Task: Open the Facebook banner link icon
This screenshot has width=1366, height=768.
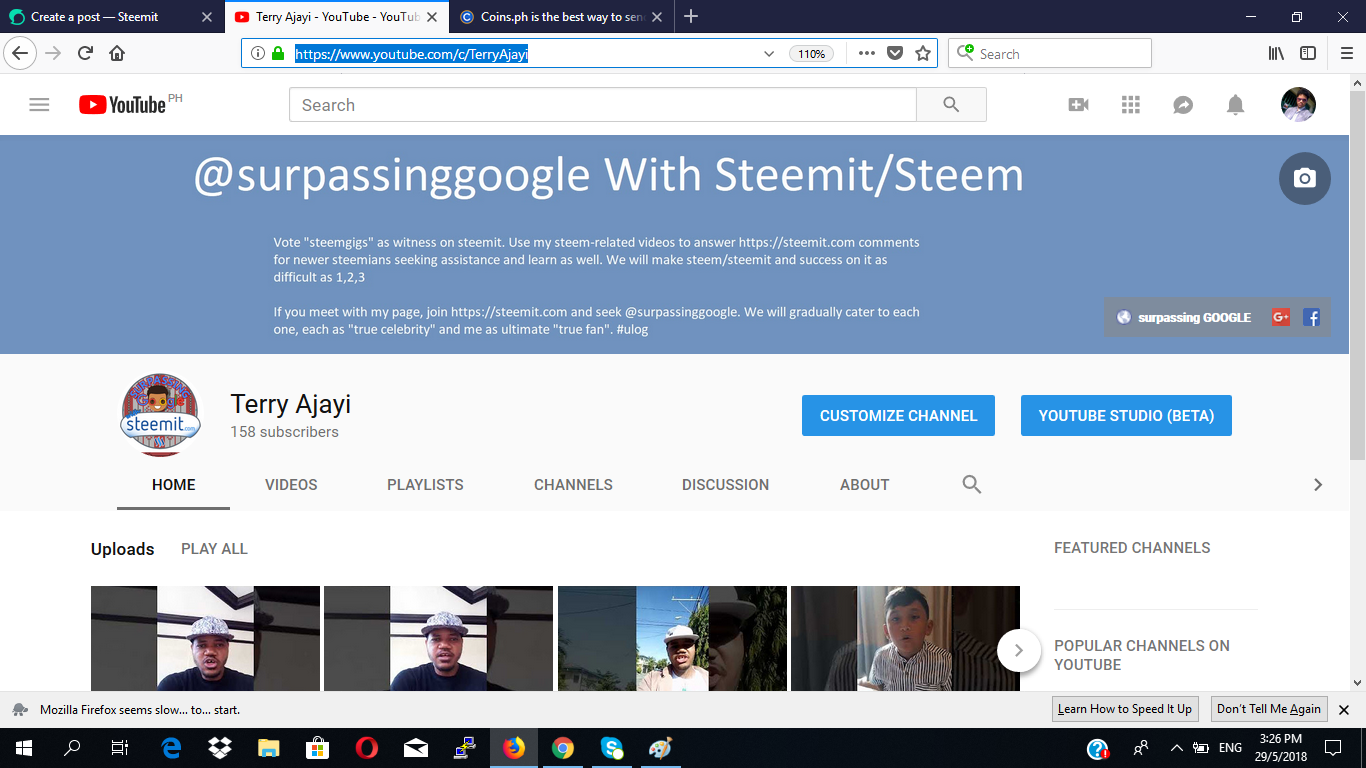Action: point(1311,317)
